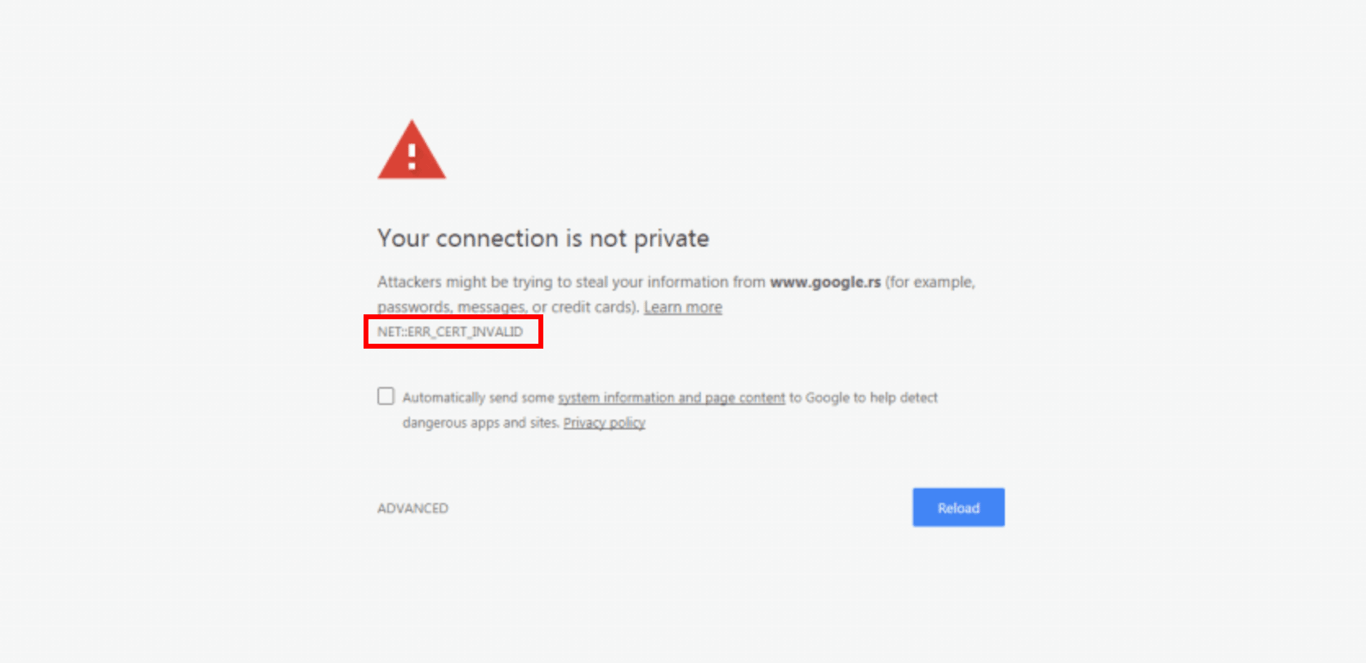
Task: Click the red warning triangle icon
Action: (x=412, y=148)
